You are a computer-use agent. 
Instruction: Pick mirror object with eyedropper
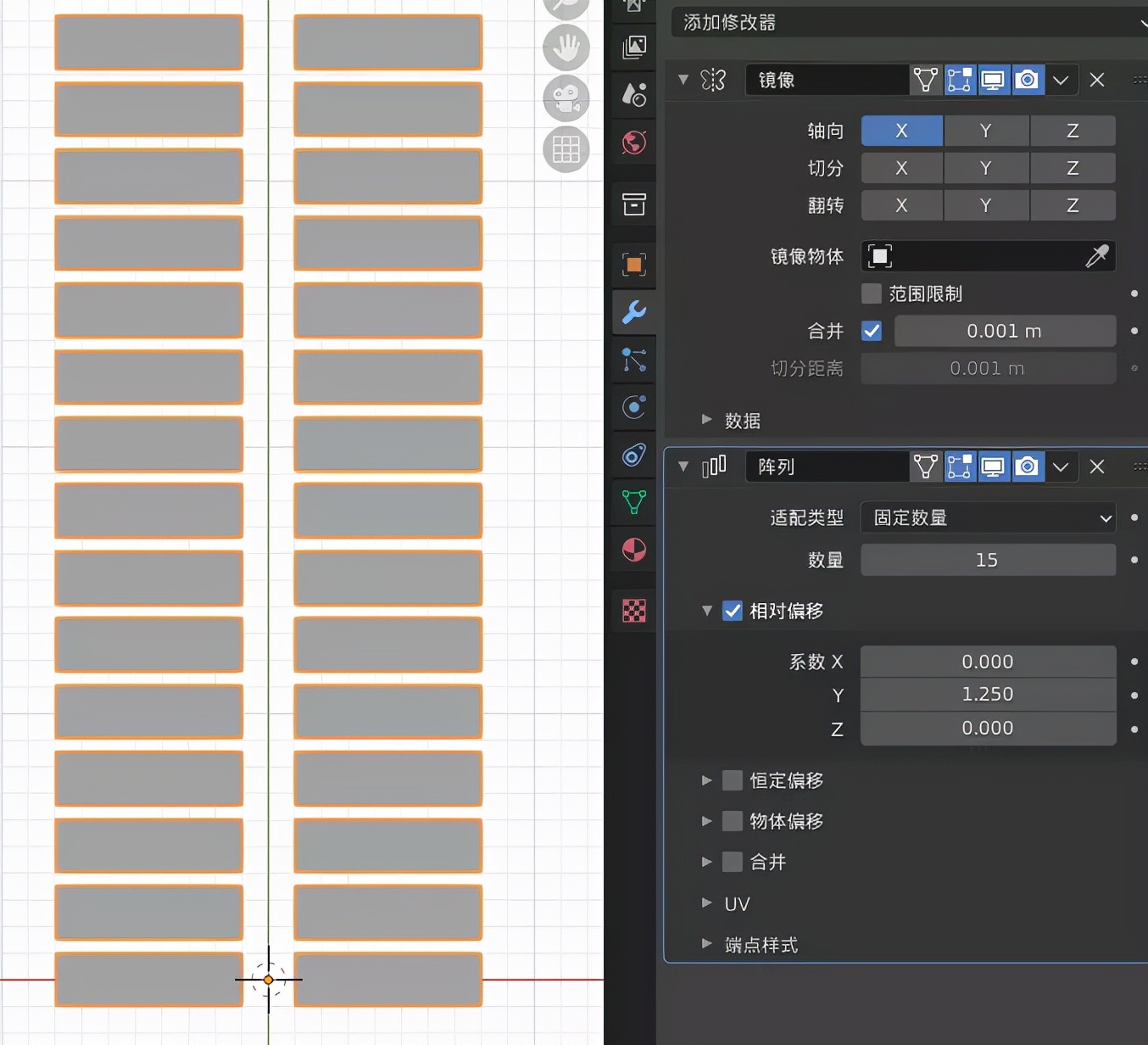click(x=1096, y=256)
